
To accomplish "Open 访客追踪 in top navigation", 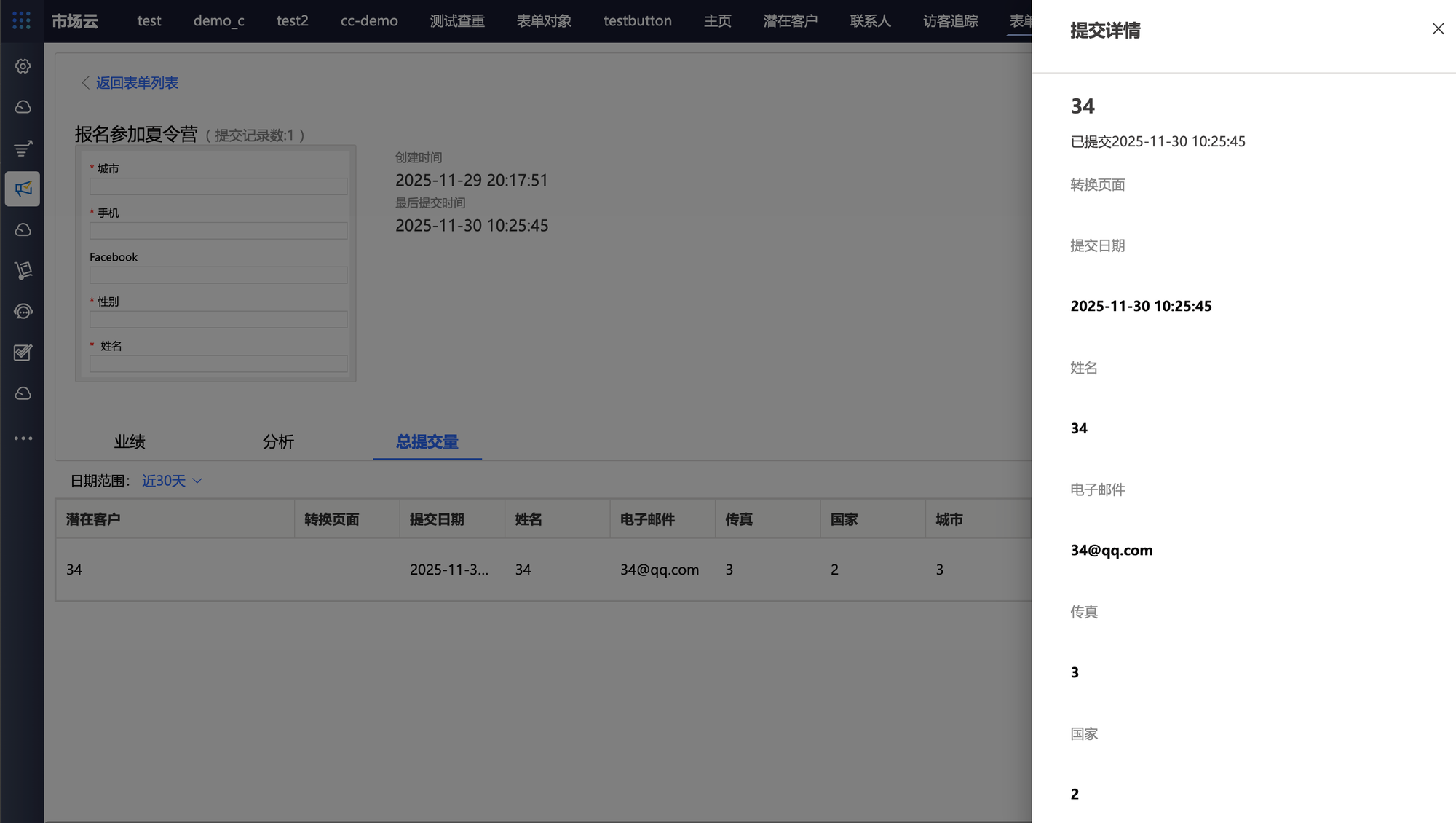I will pyautogui.click(x=950, y=20).
